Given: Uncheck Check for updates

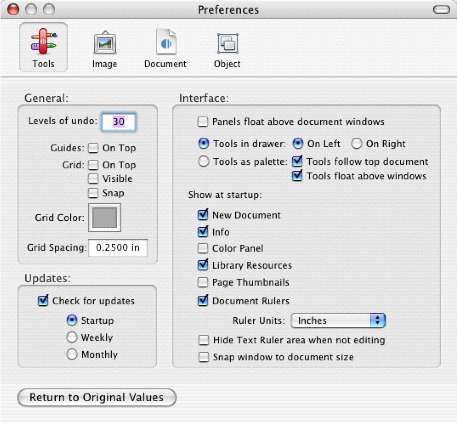Looking at the screenshot, I should pos(43,300).
